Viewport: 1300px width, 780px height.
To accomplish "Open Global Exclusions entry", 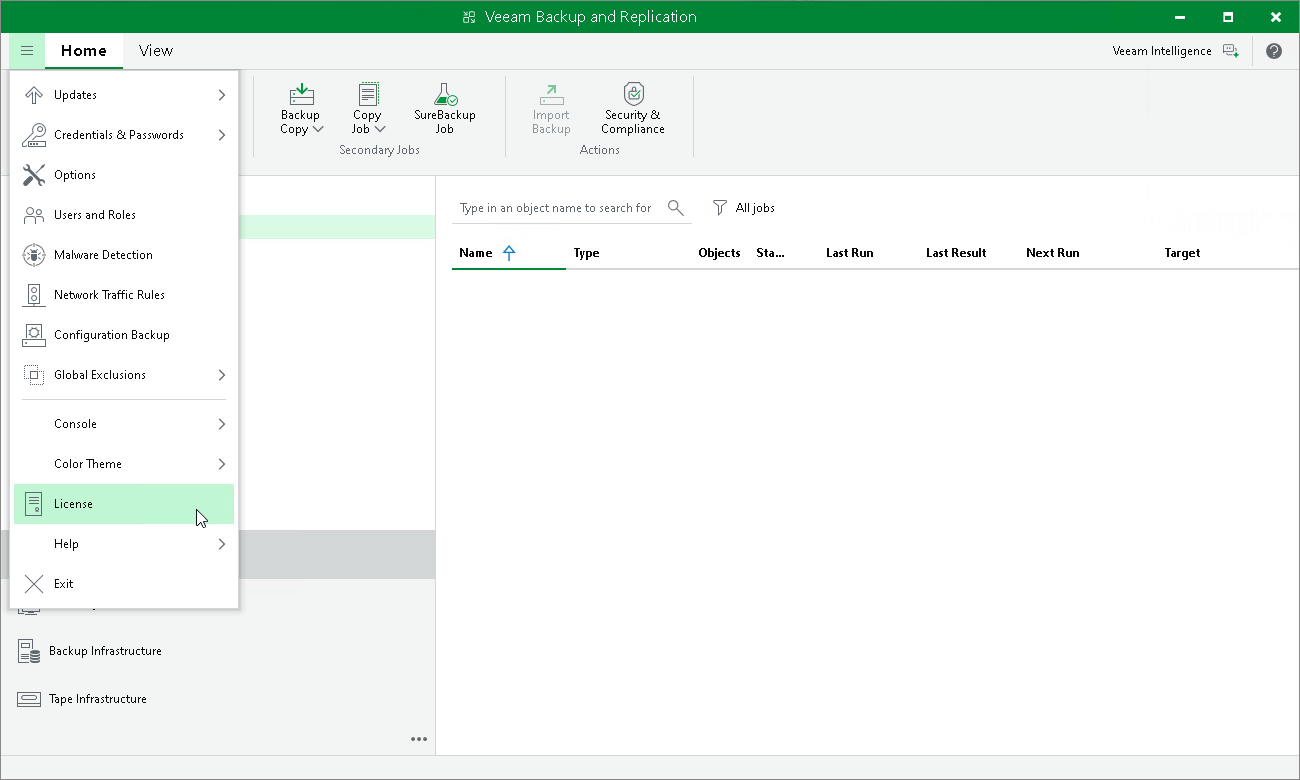I will (124, 375).
